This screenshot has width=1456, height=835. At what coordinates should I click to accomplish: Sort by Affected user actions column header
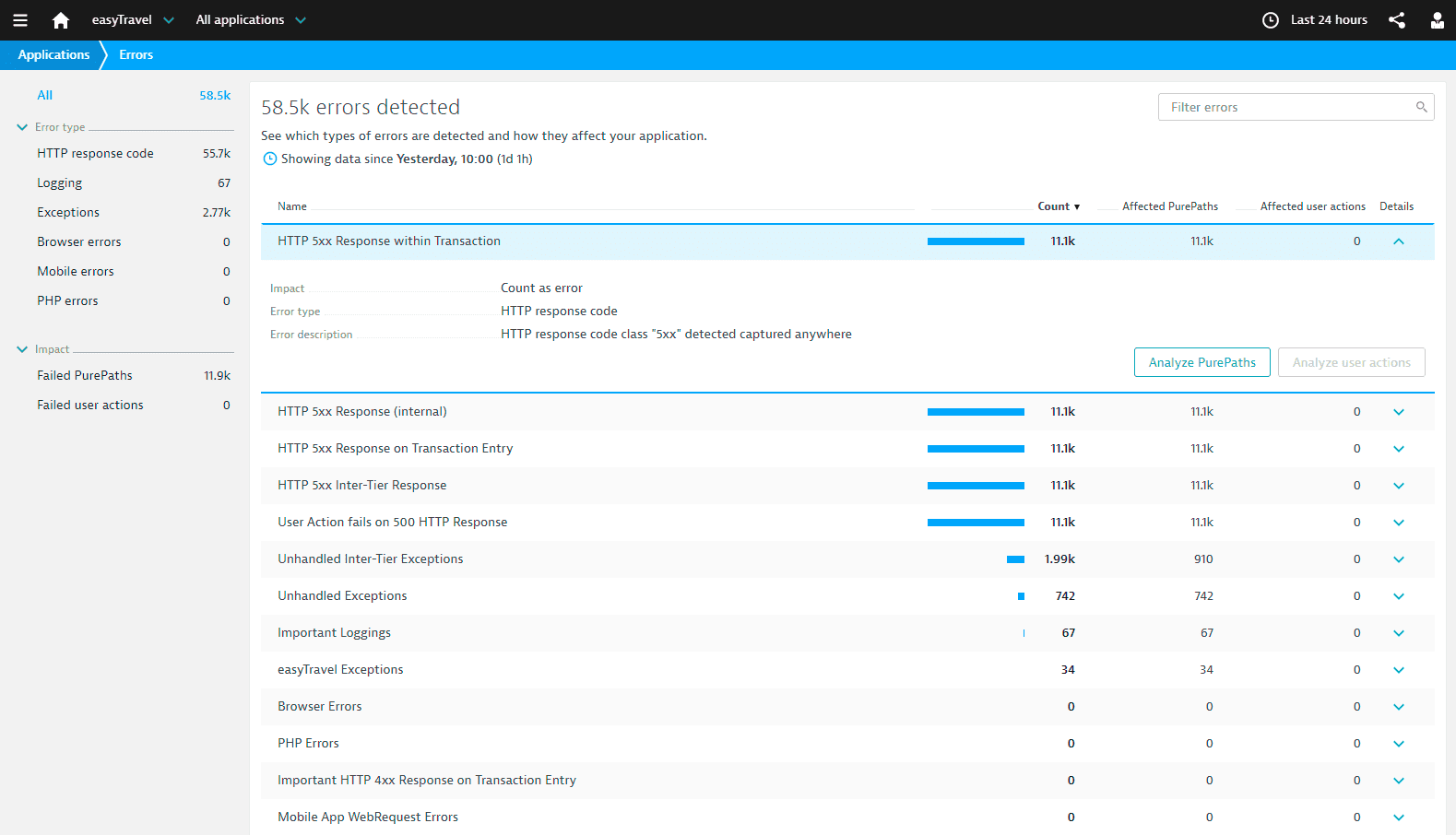pyautogui.click(x=1312, y=206)
